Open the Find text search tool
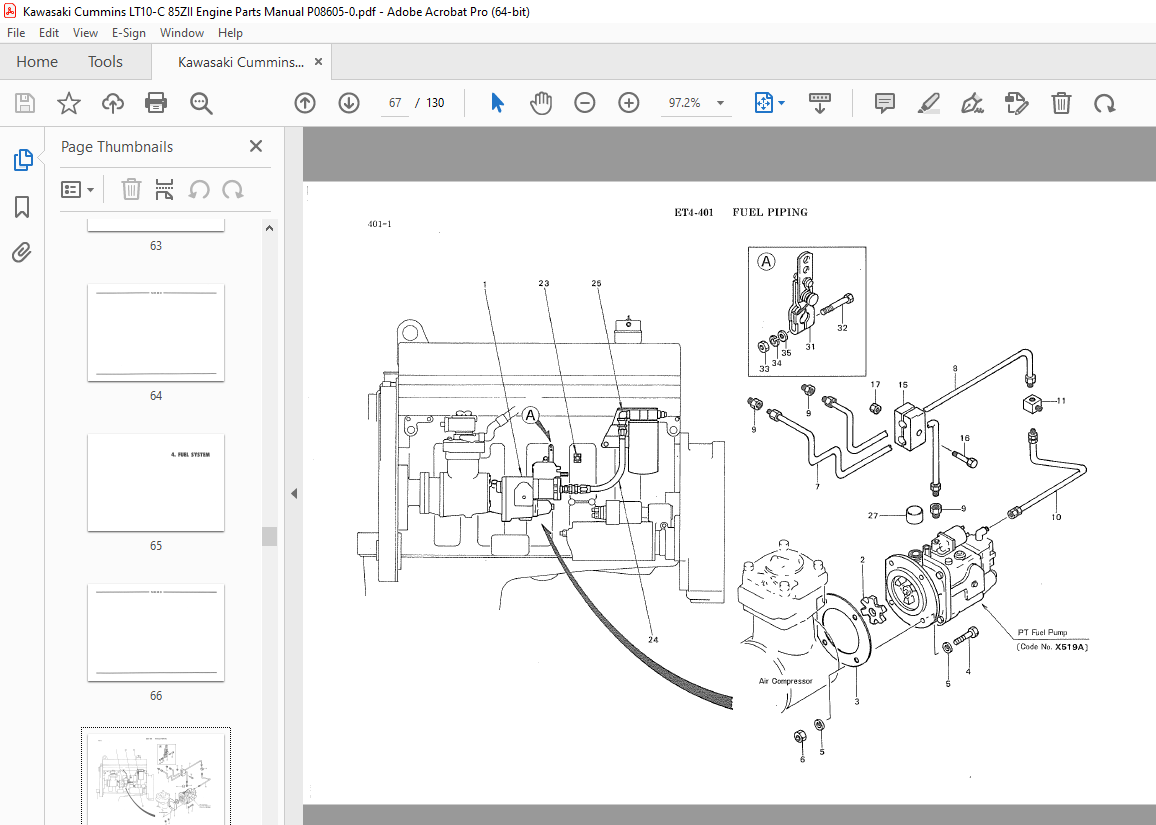This screenshot has height=825, width=1156. 201,103
